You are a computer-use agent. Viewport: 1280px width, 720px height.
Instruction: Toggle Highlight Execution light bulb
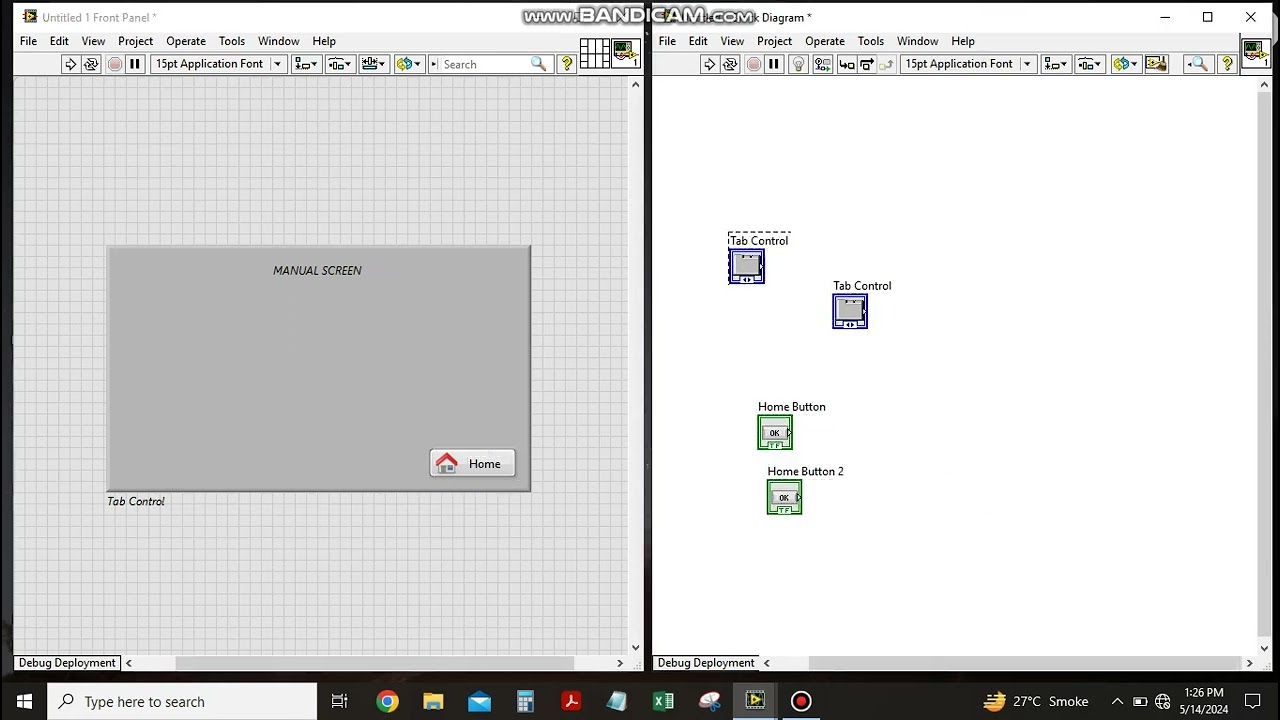click(798, 64)
